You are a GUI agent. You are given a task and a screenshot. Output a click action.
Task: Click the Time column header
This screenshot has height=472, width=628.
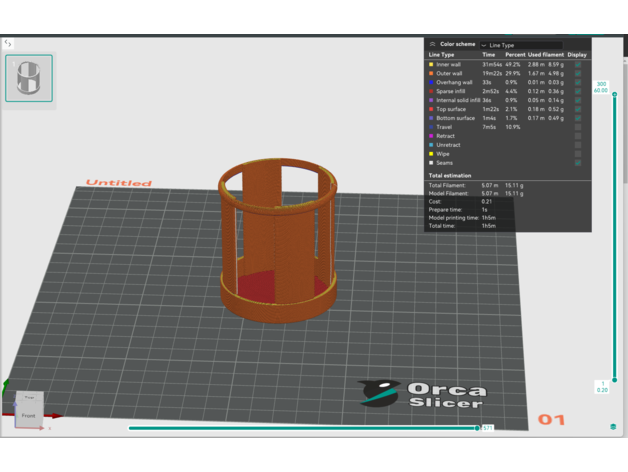(x=489, y=55)
